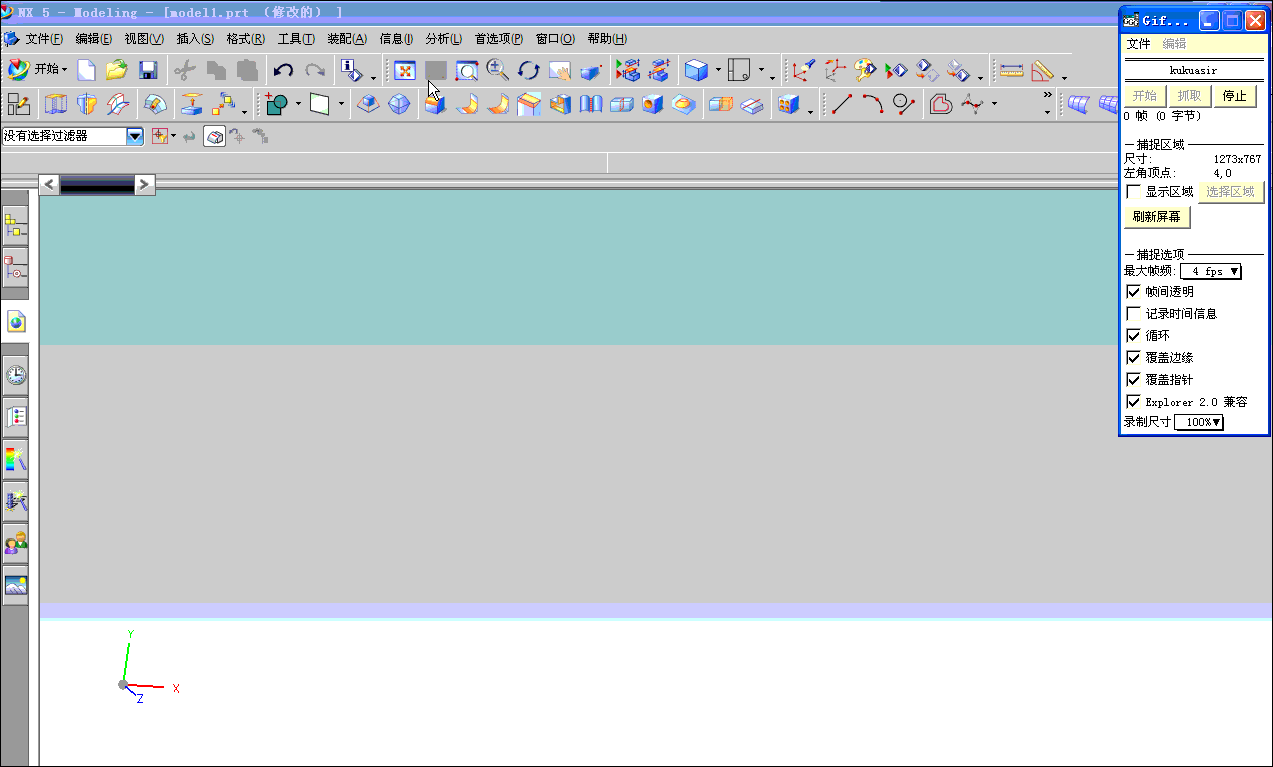1273x767 pixels.
Task: Click the Measure distance ruler icon
Action: coord(1013,70)
